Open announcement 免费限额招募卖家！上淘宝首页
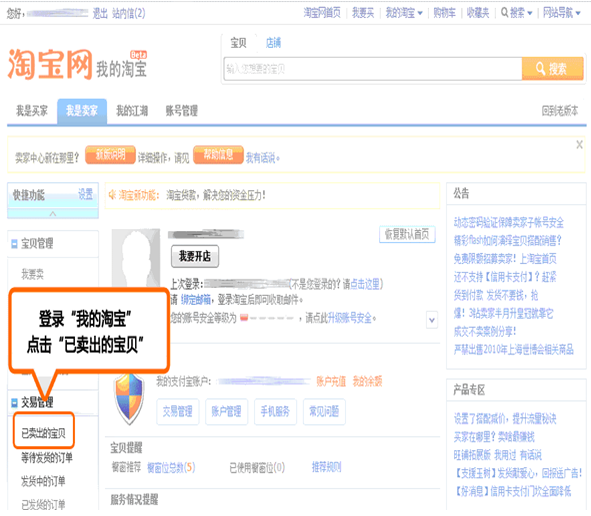 505,259
